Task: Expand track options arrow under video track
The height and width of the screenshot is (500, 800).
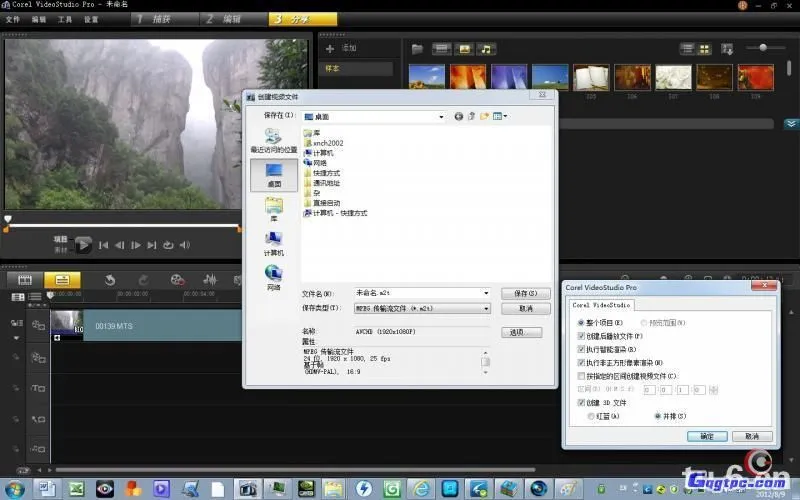Action: pos(16,338)
